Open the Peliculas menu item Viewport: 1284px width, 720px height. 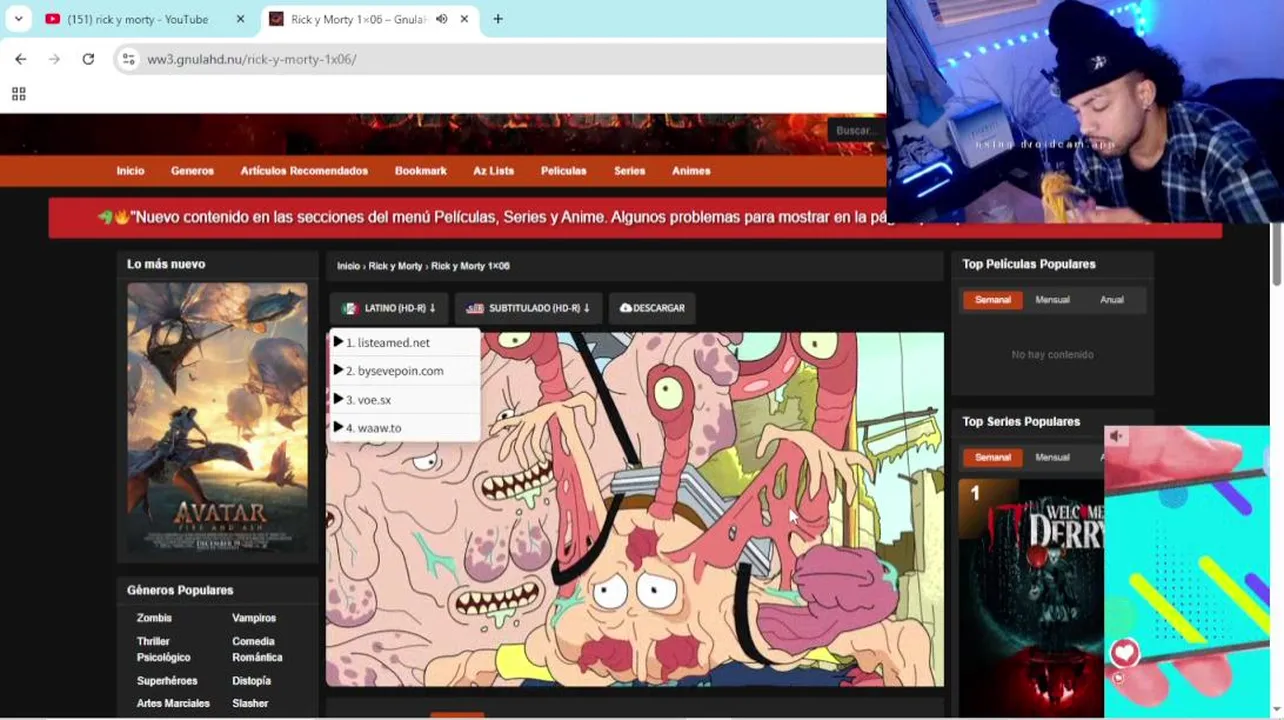click(564, 171)
